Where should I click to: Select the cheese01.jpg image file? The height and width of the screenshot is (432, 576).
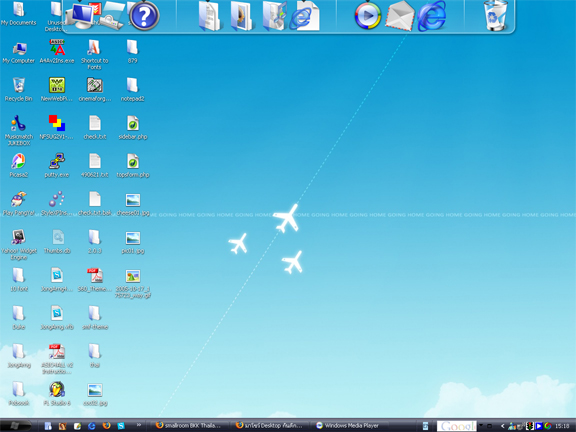(133, 204)
